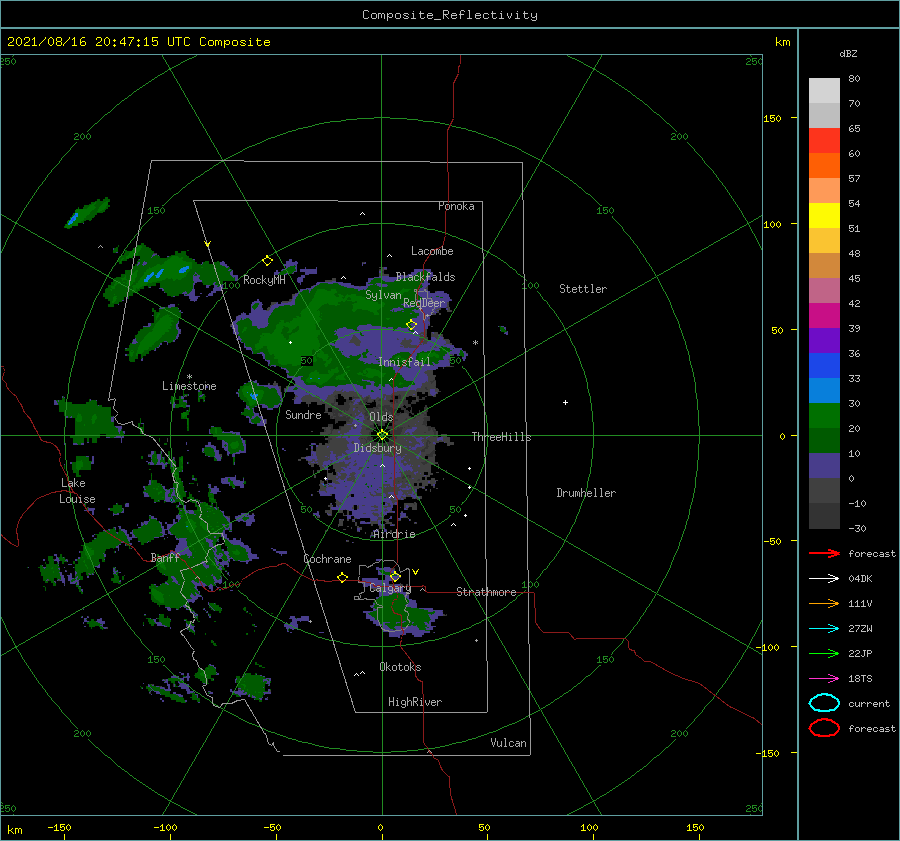The image size is (900, 841).
Task: Click the yellow radar site marker between Olds and Didsbury
Action: (x=382, y=435)
